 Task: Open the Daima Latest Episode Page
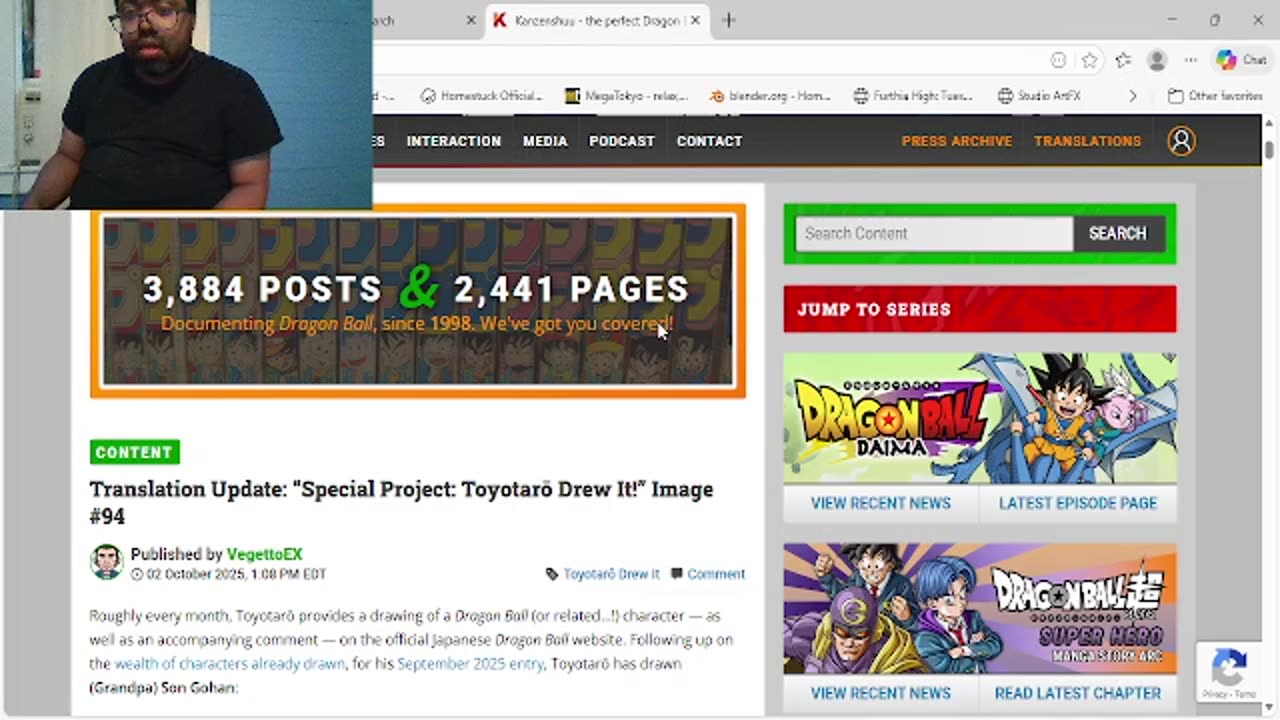pos(1078,503)
